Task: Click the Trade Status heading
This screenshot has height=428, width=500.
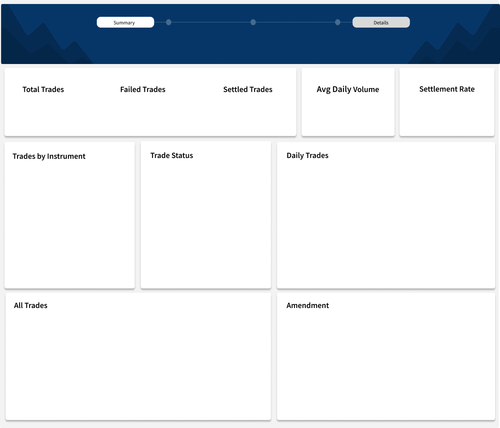Action: pos(172,155)
